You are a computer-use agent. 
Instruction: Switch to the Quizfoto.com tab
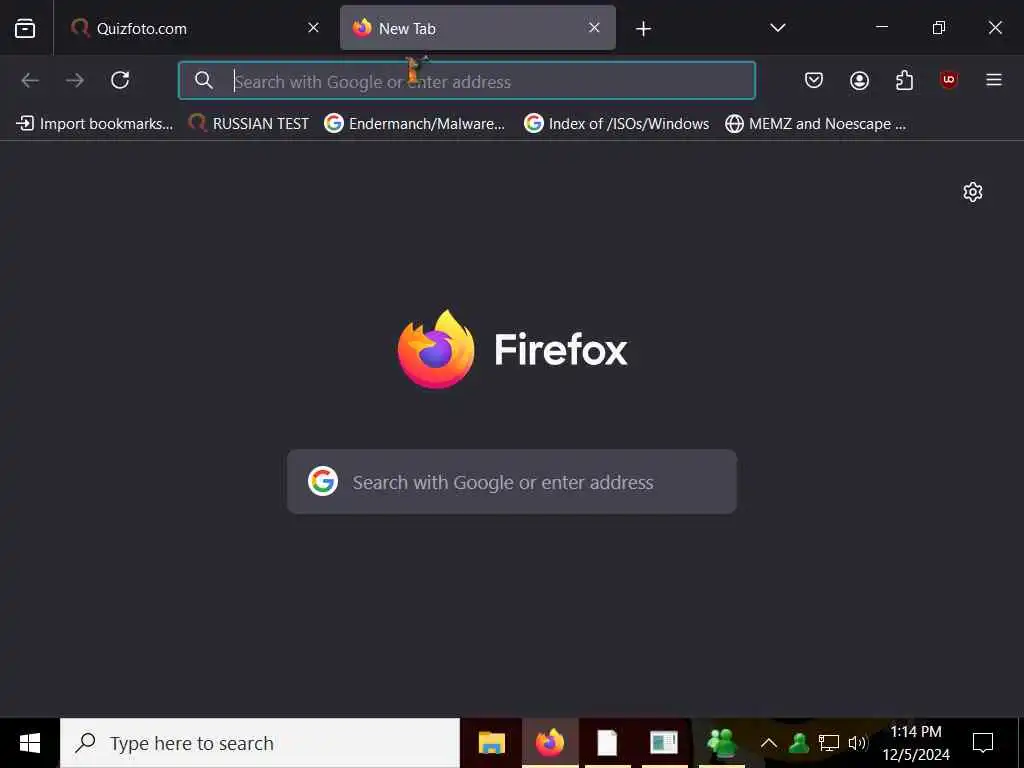click(x=196, y=28)
